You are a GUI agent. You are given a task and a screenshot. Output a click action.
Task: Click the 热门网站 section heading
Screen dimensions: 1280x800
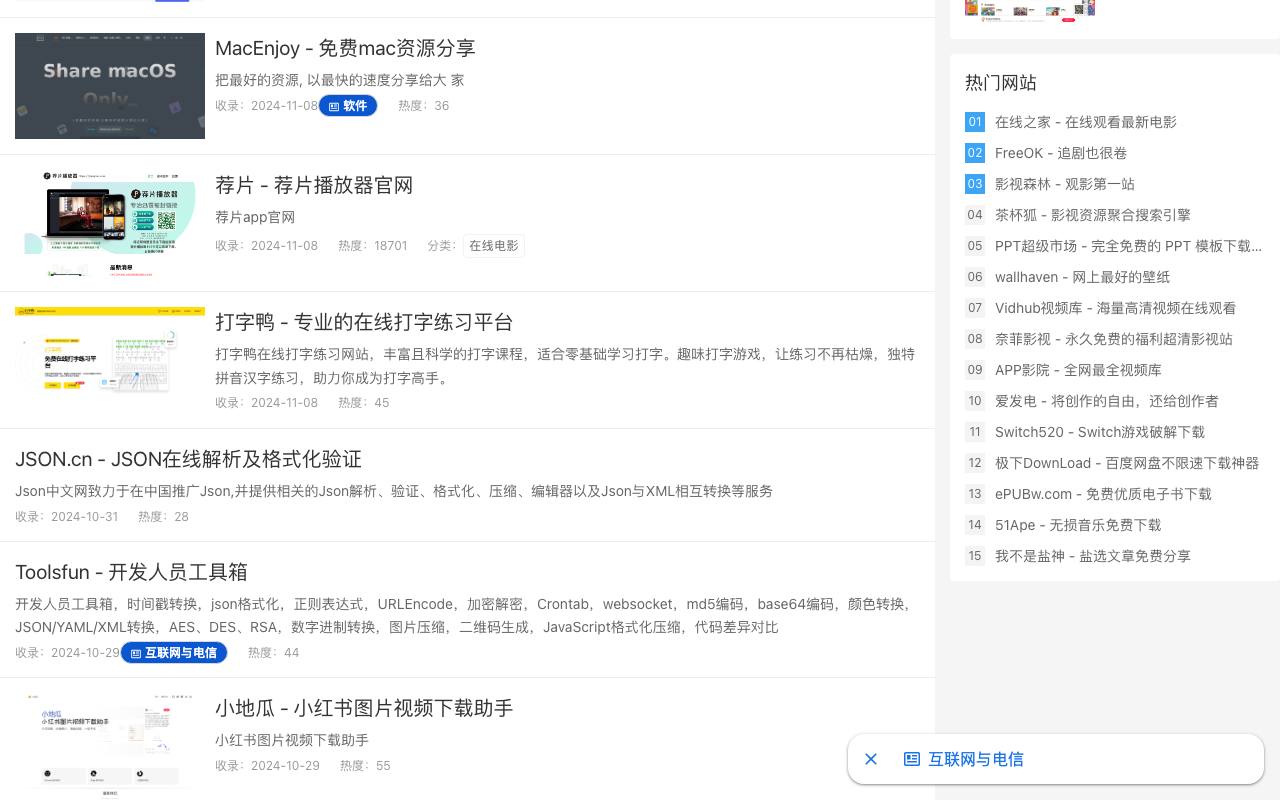[1001, 83]
